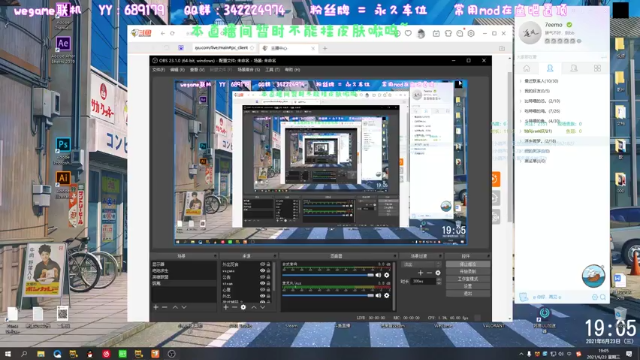Mute the desktop audio channel
Screen dimensions: 640x360
coord(378,275)
